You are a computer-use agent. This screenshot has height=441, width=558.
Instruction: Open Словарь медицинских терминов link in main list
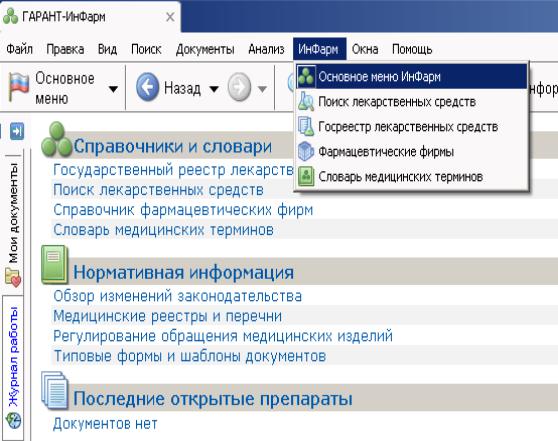tap(163, 230)
